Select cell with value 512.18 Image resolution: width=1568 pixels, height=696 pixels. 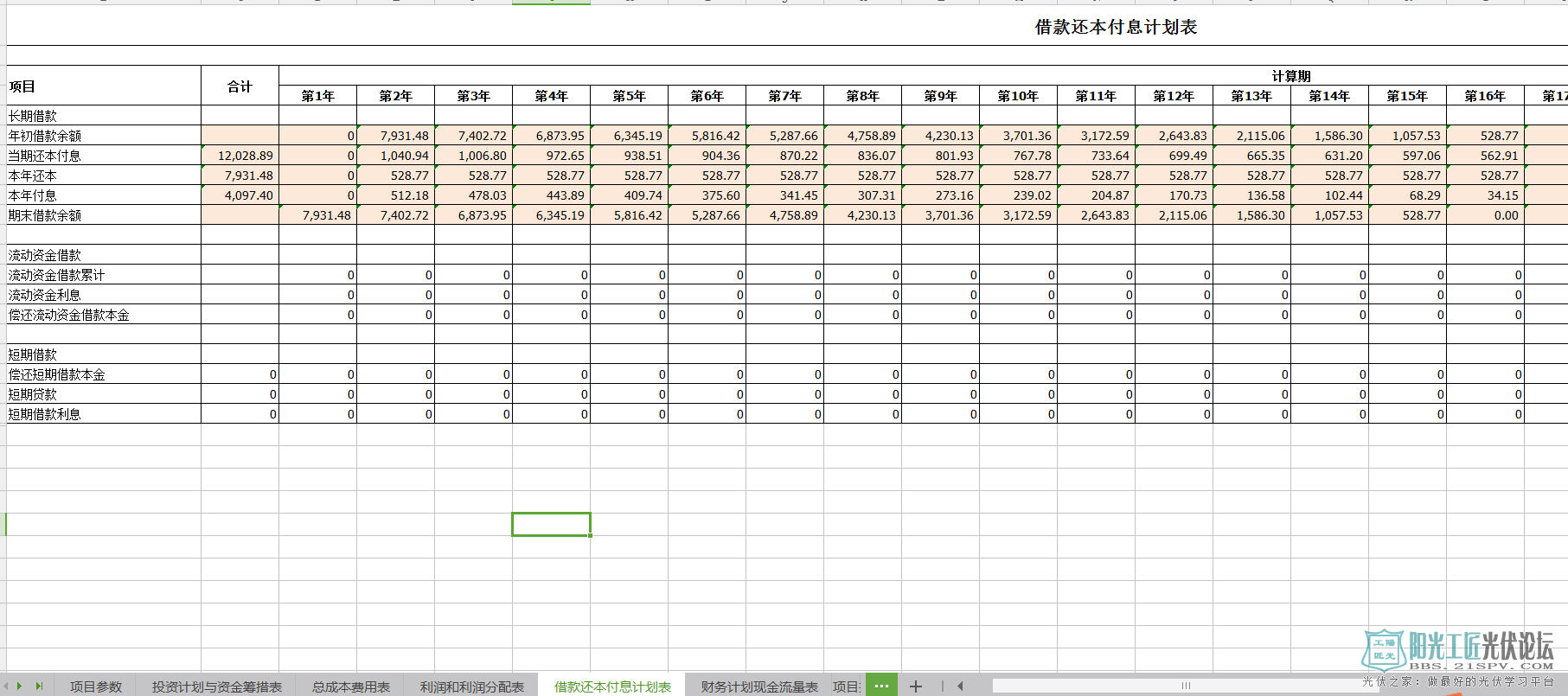[395, 195]
